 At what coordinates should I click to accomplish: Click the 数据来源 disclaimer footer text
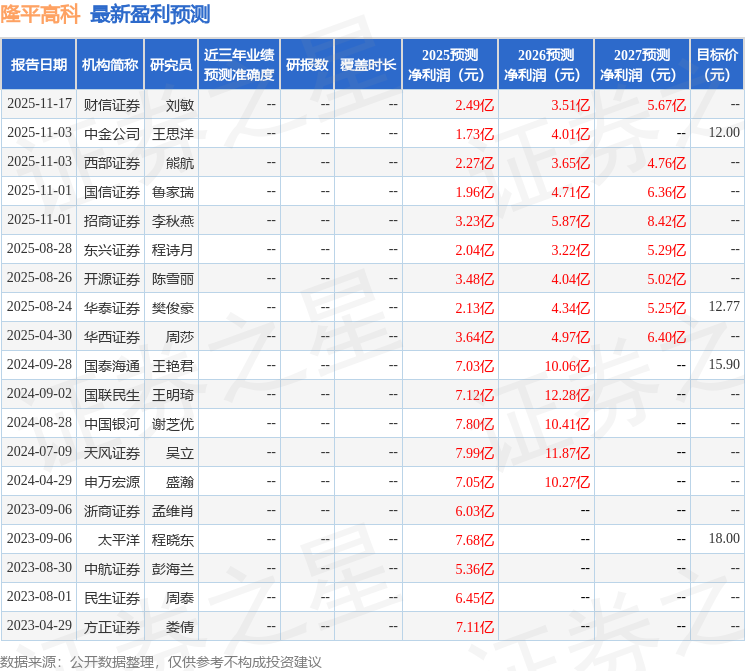pos(161,661)
